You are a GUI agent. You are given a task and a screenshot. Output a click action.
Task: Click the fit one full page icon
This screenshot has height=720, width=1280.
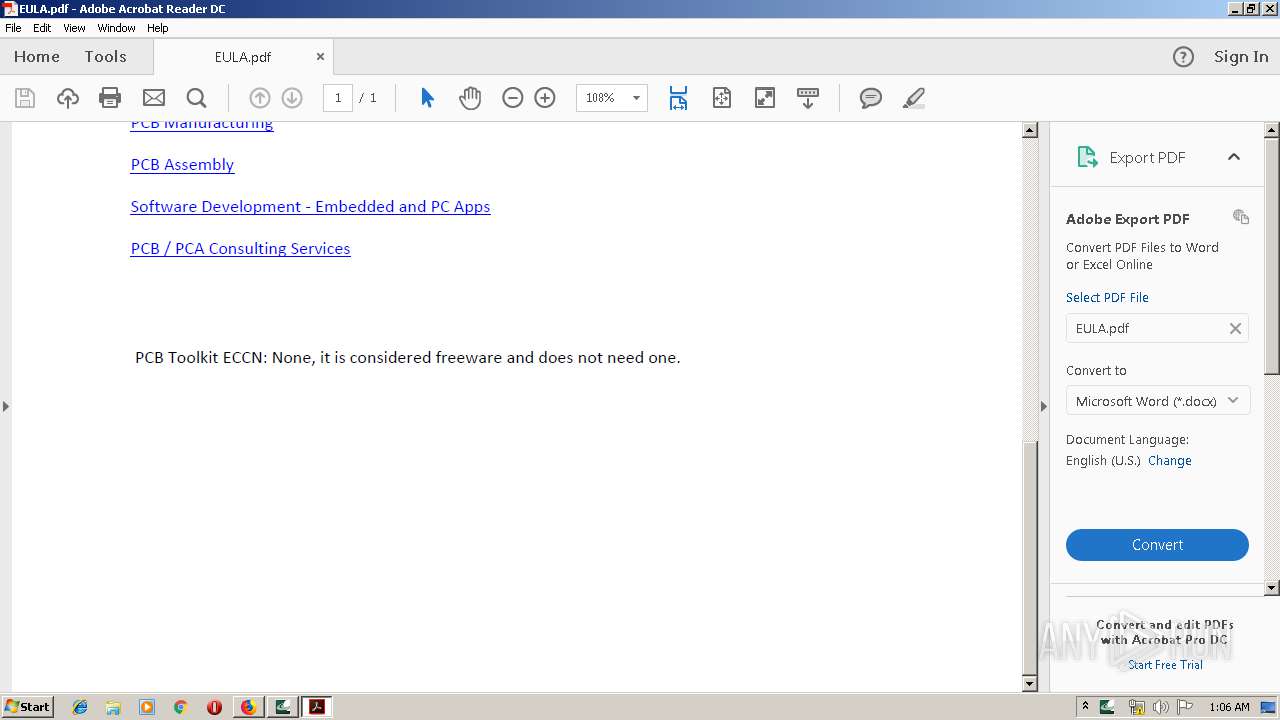point(722,98)
